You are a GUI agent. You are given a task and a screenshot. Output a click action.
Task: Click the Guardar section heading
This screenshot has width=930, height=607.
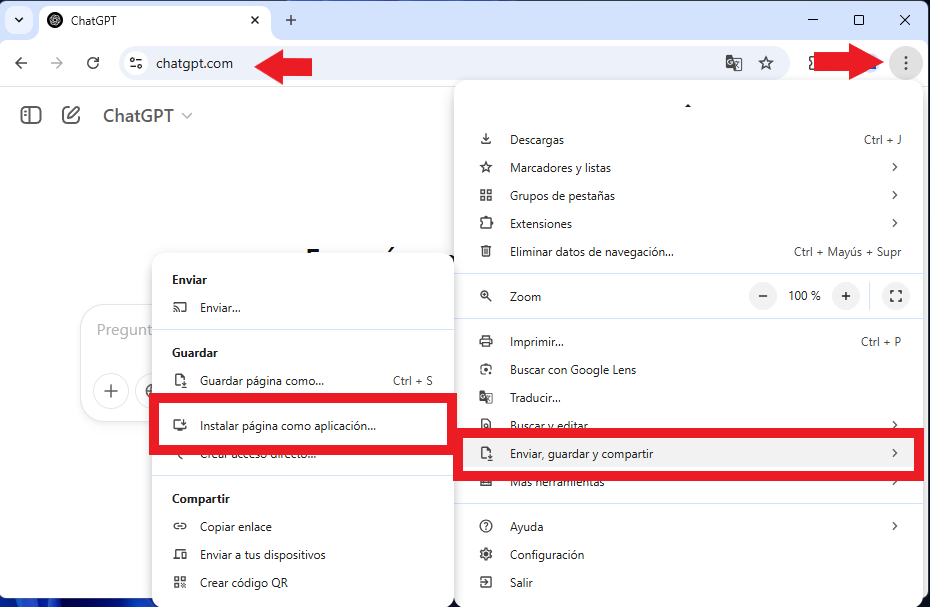[195, 353]
